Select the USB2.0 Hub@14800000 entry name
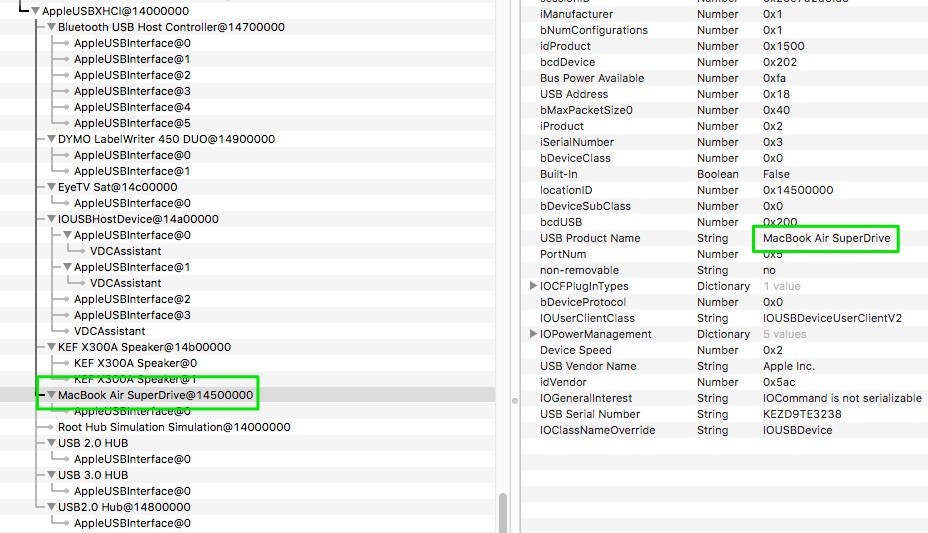Viewport: 928px width, 533px height. pyautogui.click(x=124, y=506)
